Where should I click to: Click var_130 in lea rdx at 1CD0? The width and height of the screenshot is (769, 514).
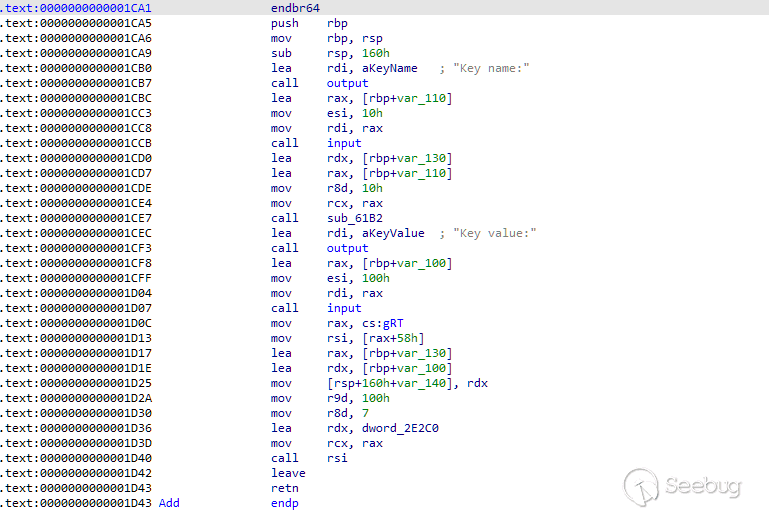pos(421,158)
